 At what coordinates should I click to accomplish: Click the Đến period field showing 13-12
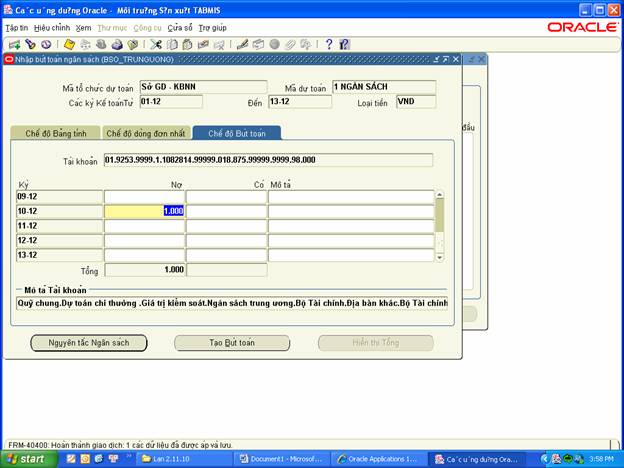(300, 101)
